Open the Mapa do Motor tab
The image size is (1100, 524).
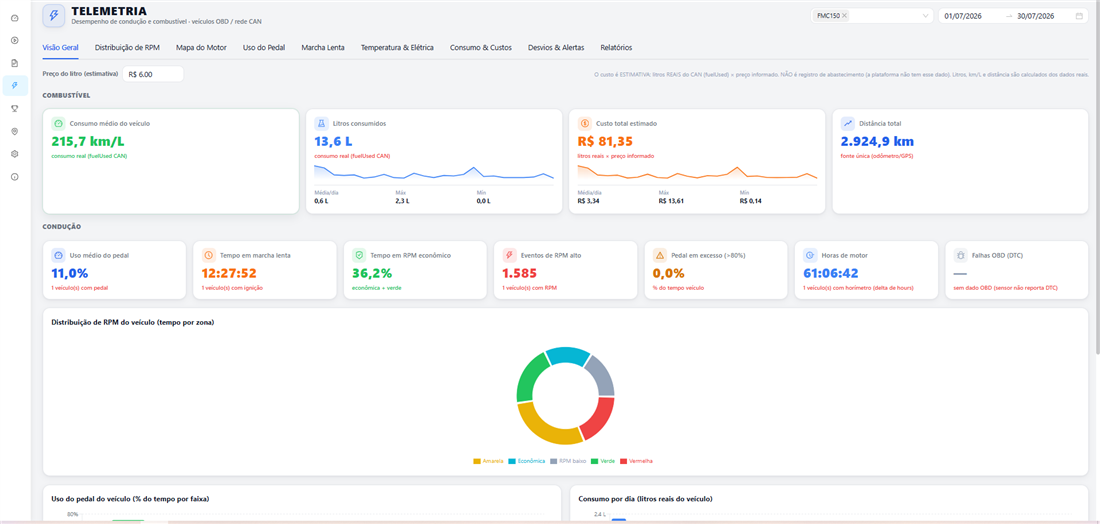click(201, 48)
